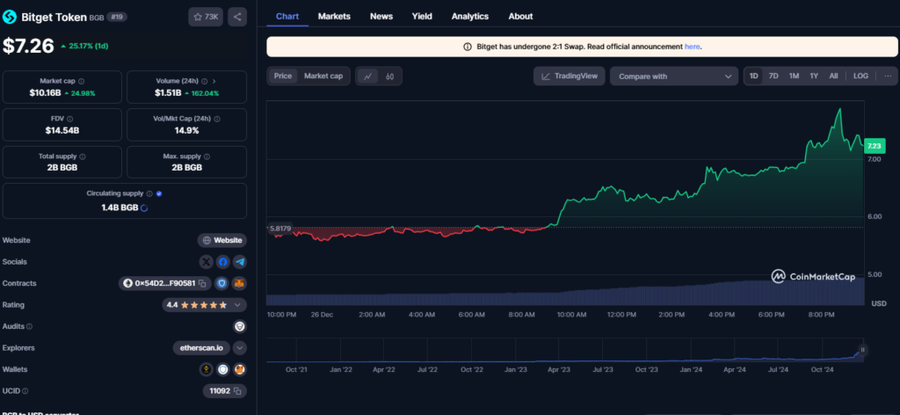Click the Audits info icon
The image size is (900, 415).
(x=29, y=327)
